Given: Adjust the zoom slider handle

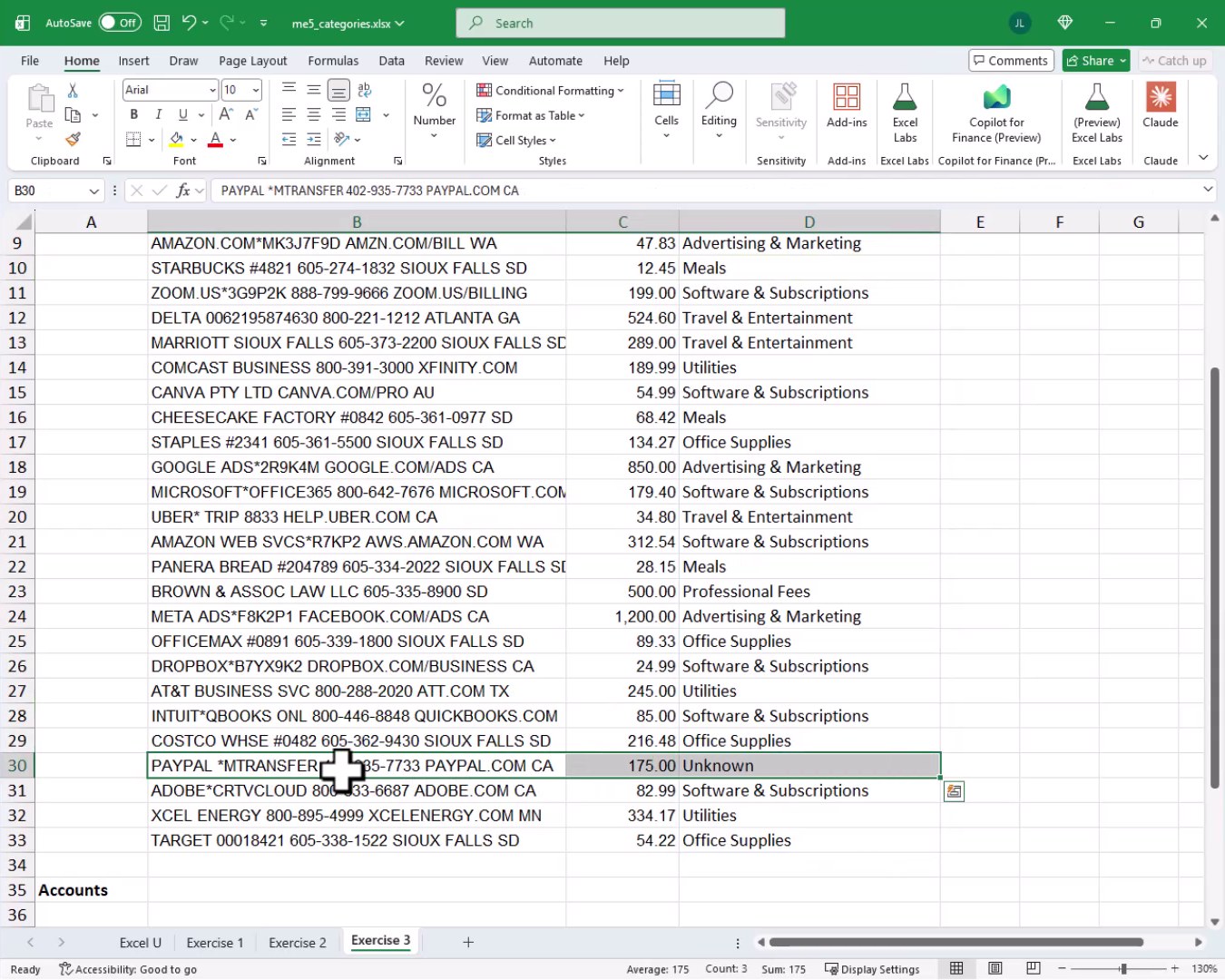Looking at the screenshot, I should [x=1123, y=969].
